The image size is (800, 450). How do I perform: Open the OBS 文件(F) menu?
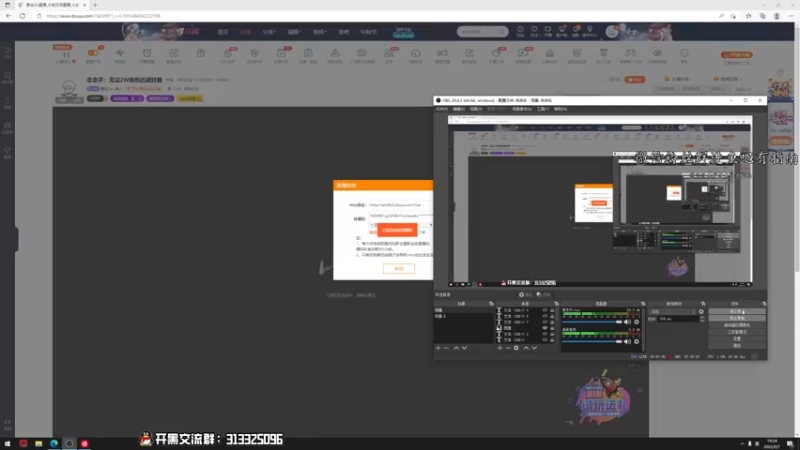[x=442, y=109]
